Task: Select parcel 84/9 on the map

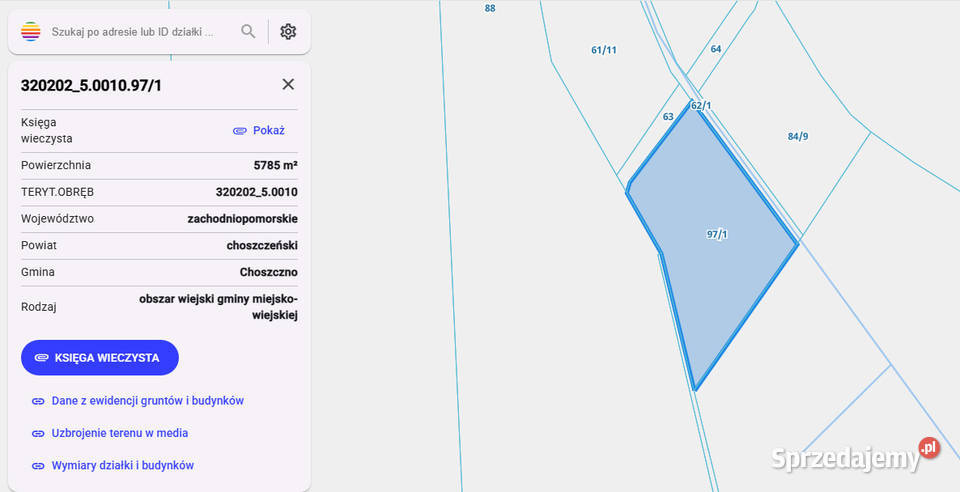Action: 797,137
